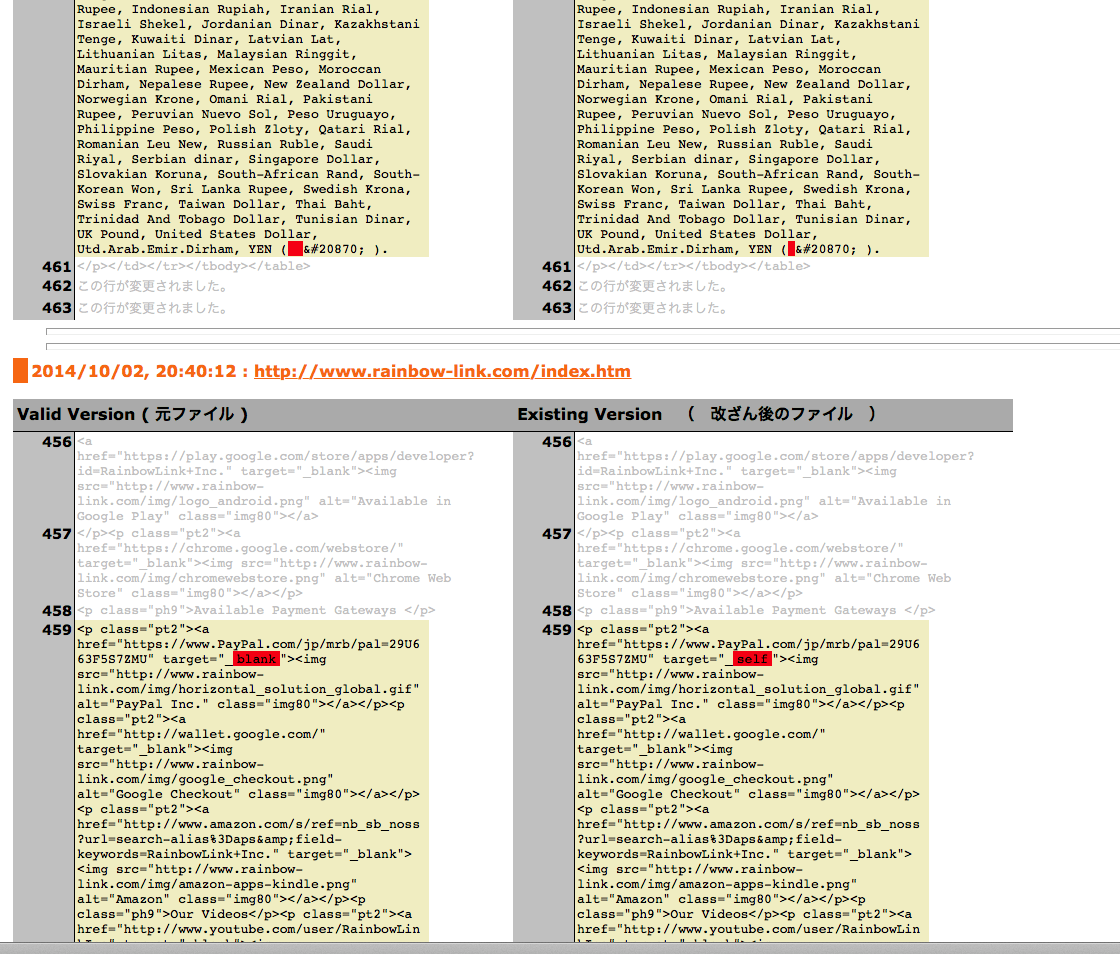Select the 'Existing Version ( 改ざん後のファイル )' header
Screen dimensions: 1120x954
(696, 414)
